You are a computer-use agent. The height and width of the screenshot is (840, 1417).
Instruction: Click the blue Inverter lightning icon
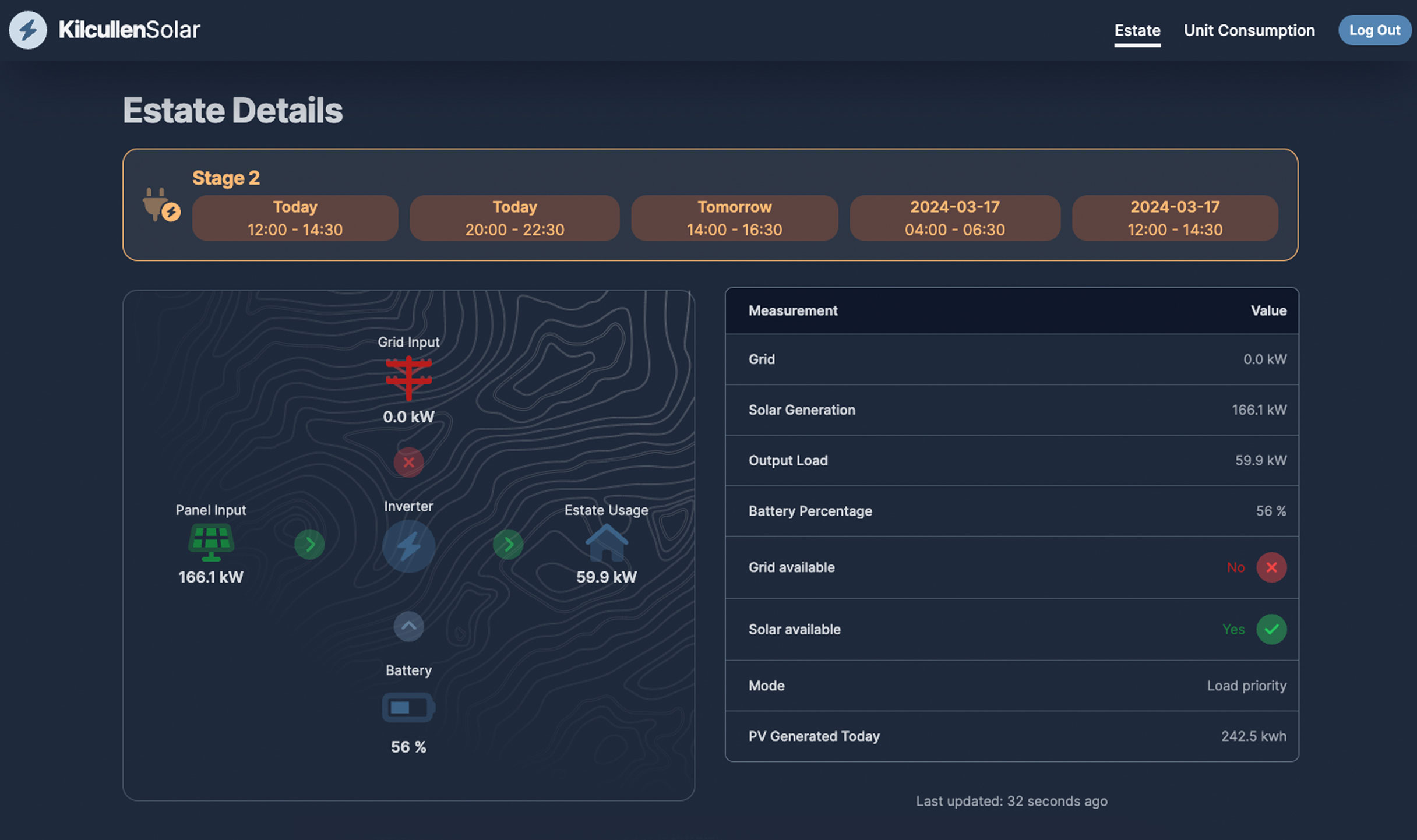(408, 546)
